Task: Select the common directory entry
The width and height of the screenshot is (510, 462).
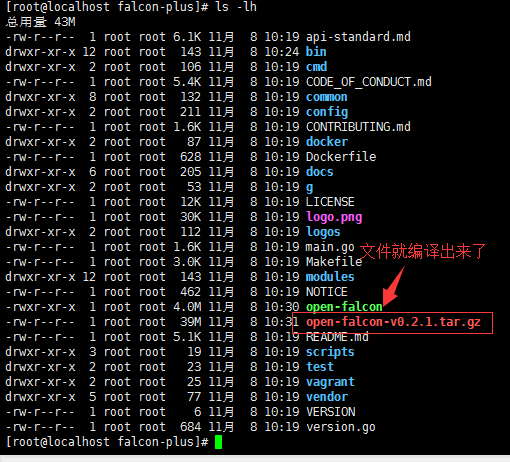Action: [x=327, y=97]
